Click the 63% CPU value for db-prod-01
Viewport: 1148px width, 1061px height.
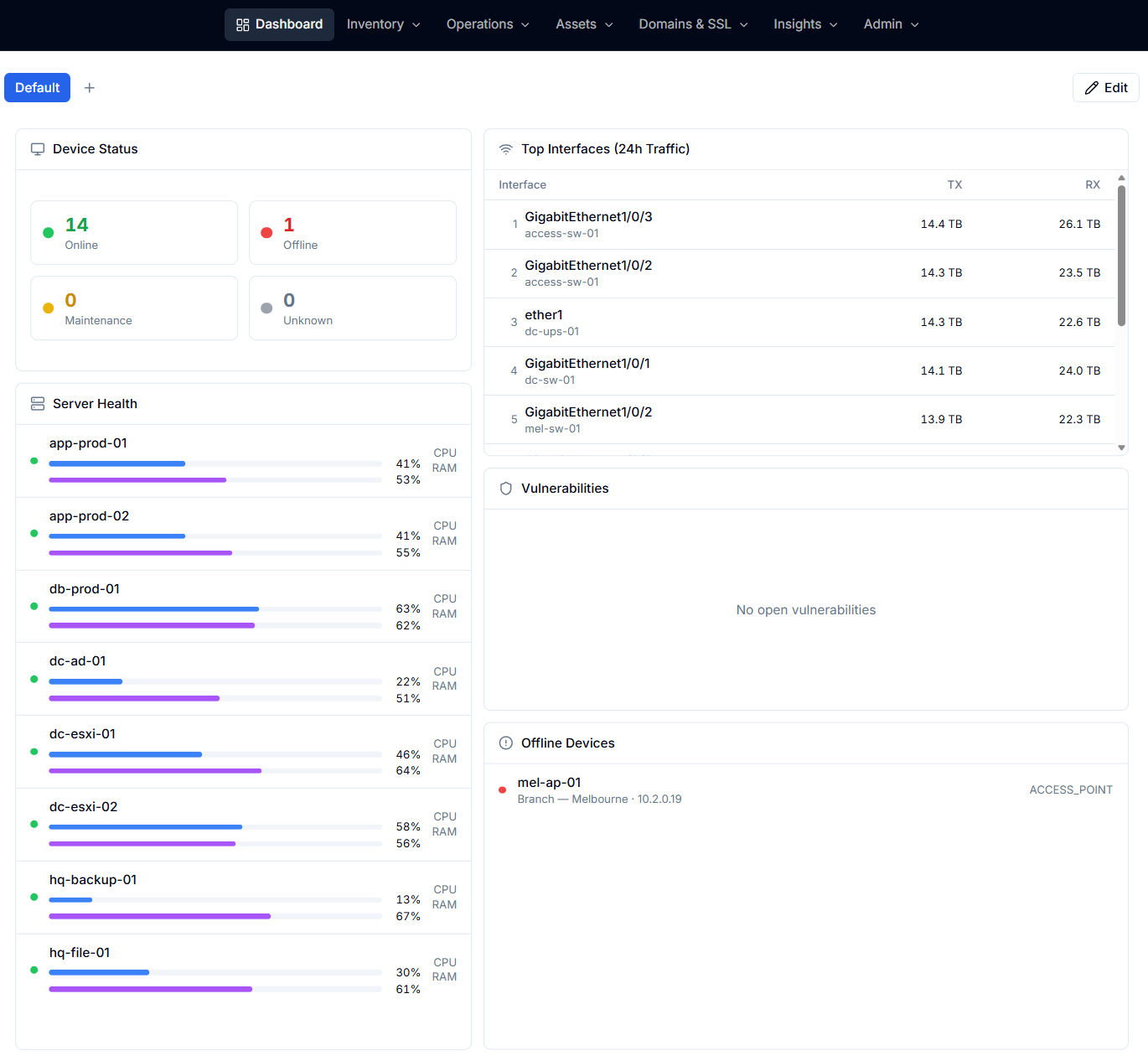(x=408, y=609)
